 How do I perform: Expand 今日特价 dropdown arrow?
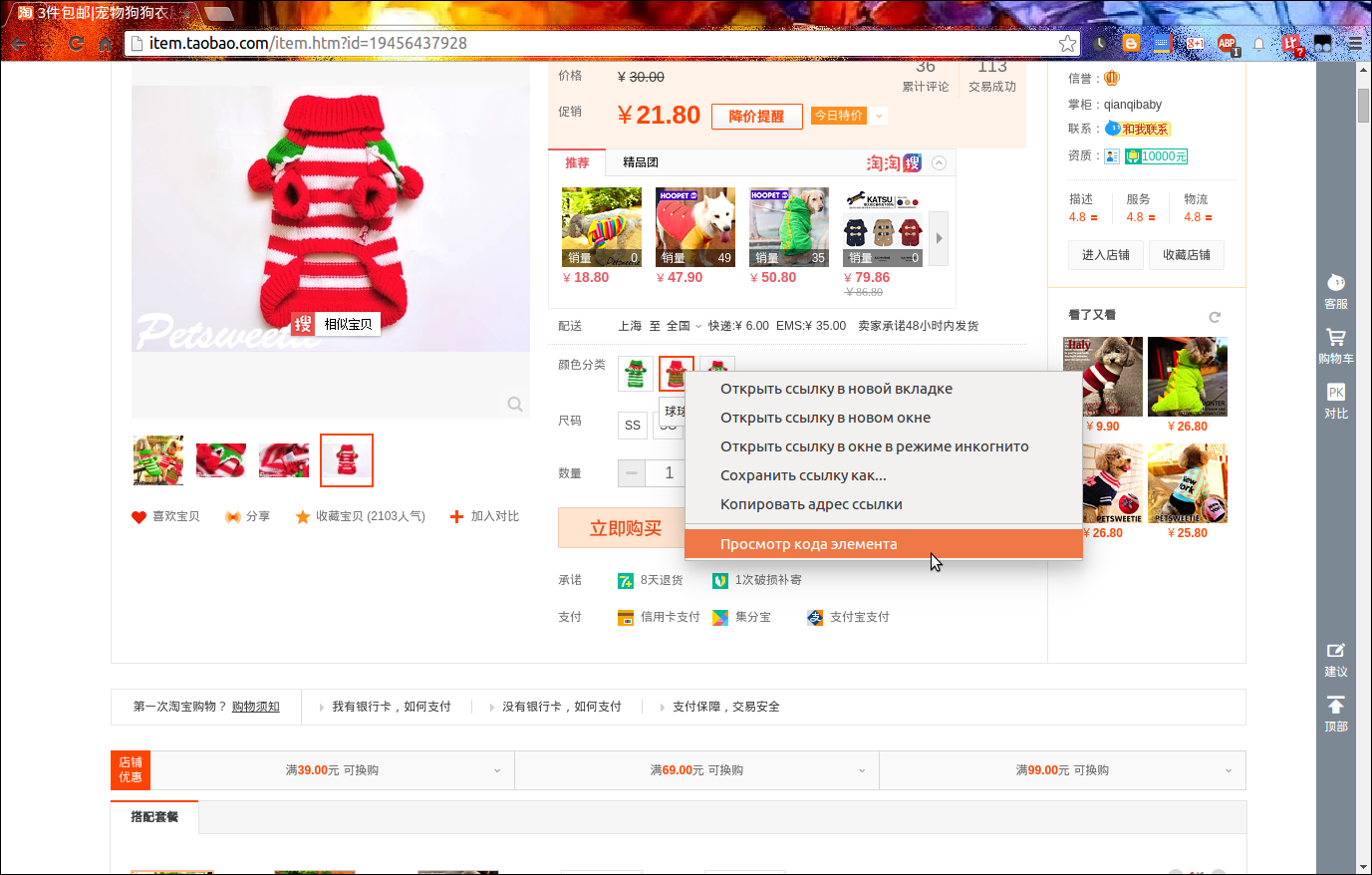[879, 116]
